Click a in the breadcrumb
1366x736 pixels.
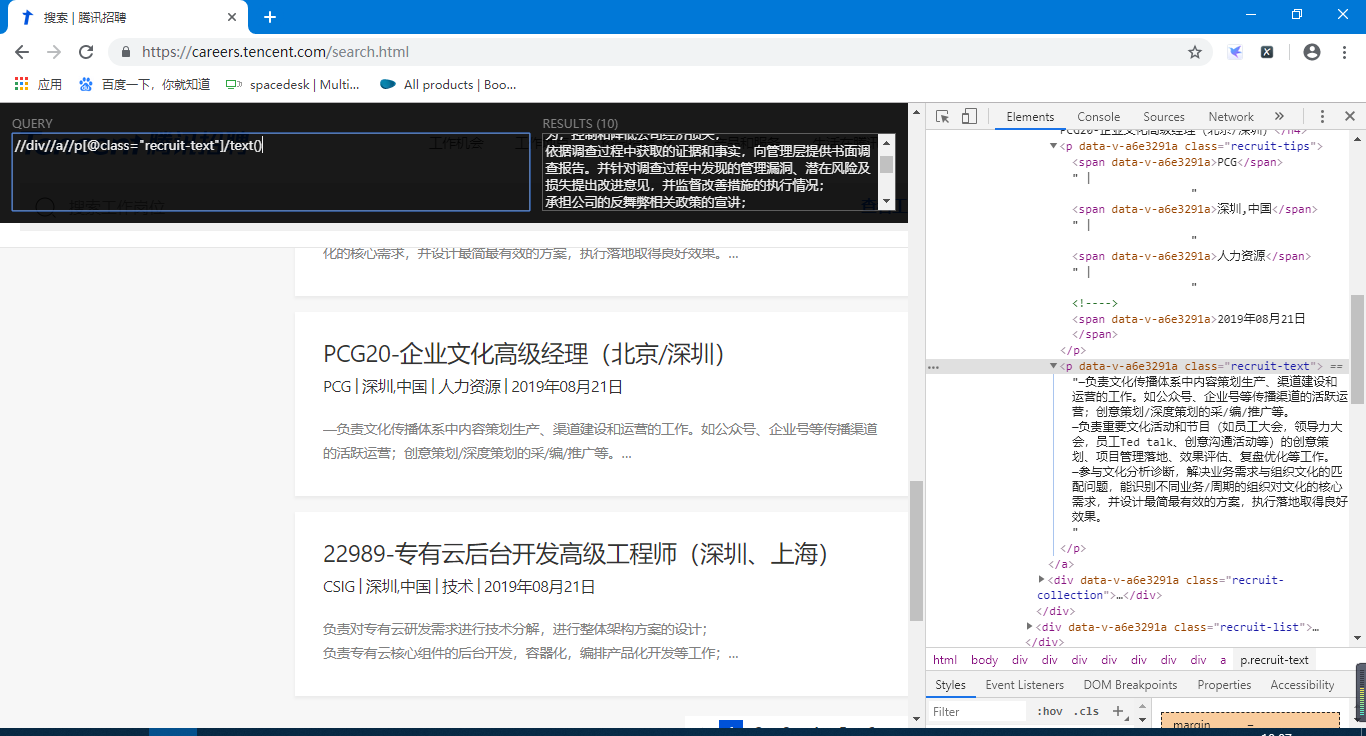1222,660
